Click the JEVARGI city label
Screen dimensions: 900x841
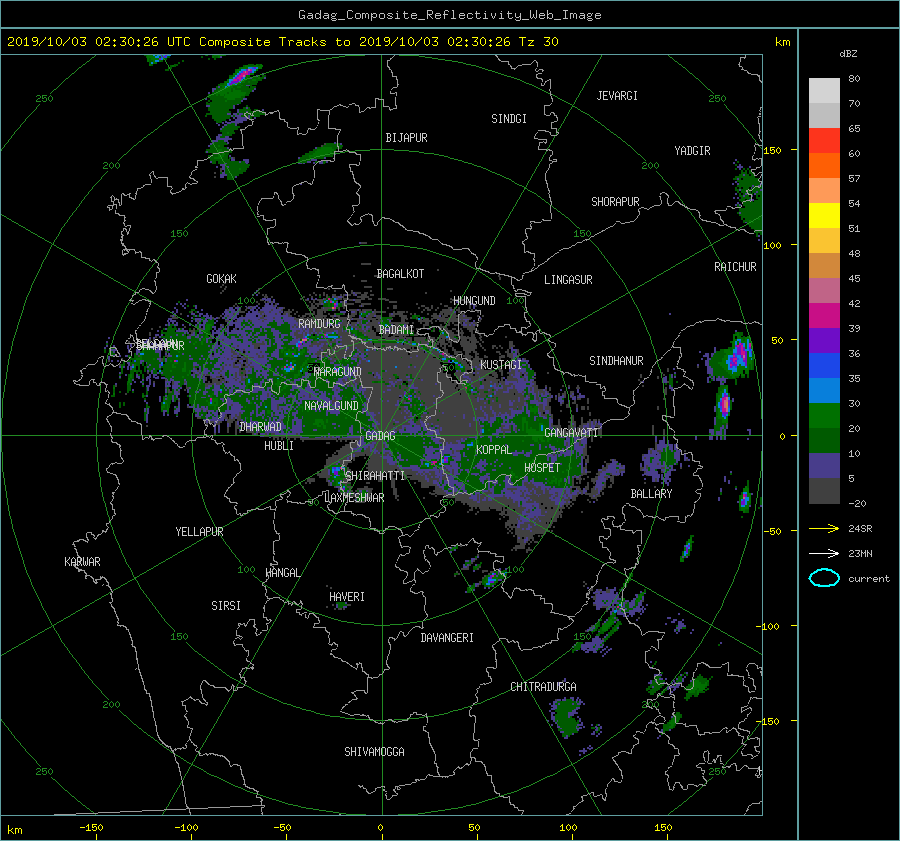(617, 96)
